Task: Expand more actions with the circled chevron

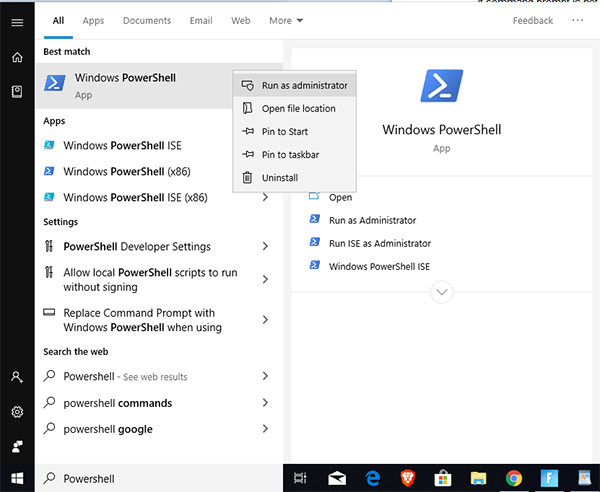Action: (x=442, y=292)
